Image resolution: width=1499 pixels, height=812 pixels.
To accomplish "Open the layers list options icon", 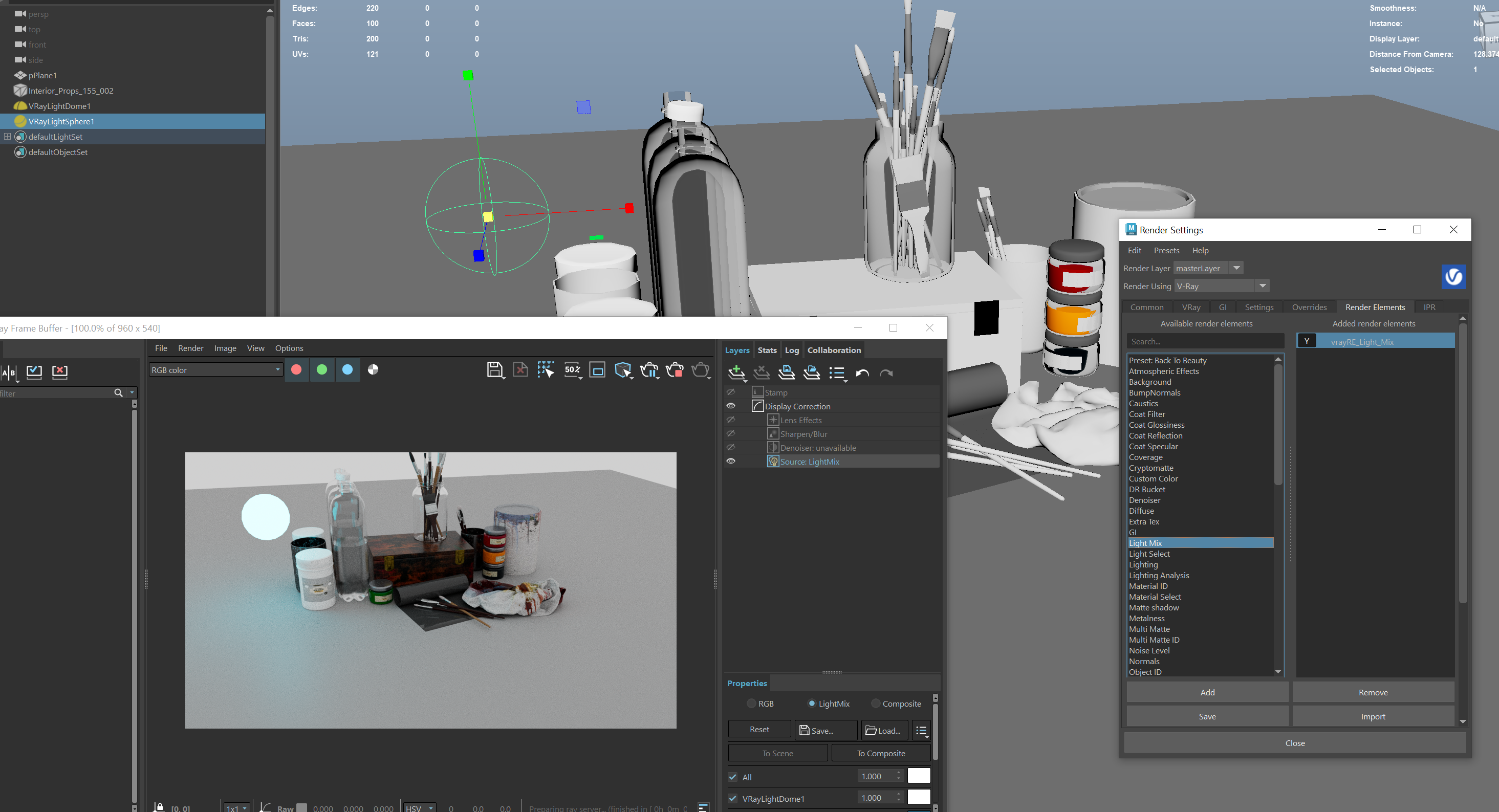I will [x=837, y=373].
